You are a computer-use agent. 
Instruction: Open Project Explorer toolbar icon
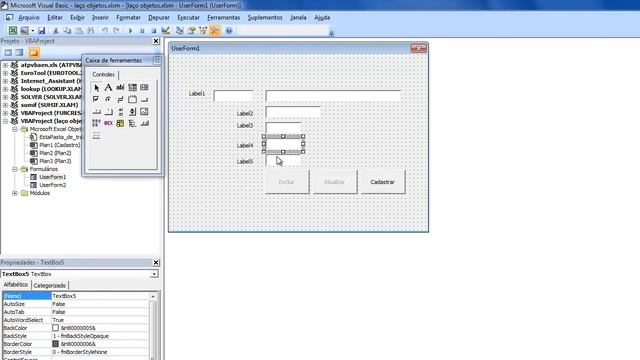point(179,31)
